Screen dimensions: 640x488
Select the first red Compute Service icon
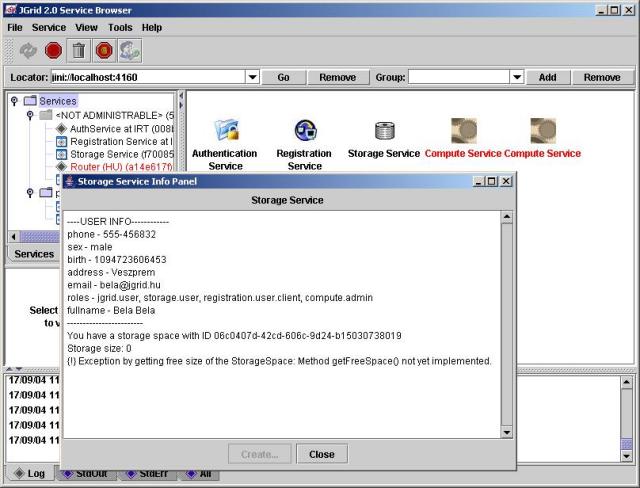click(x=463, y=130)
